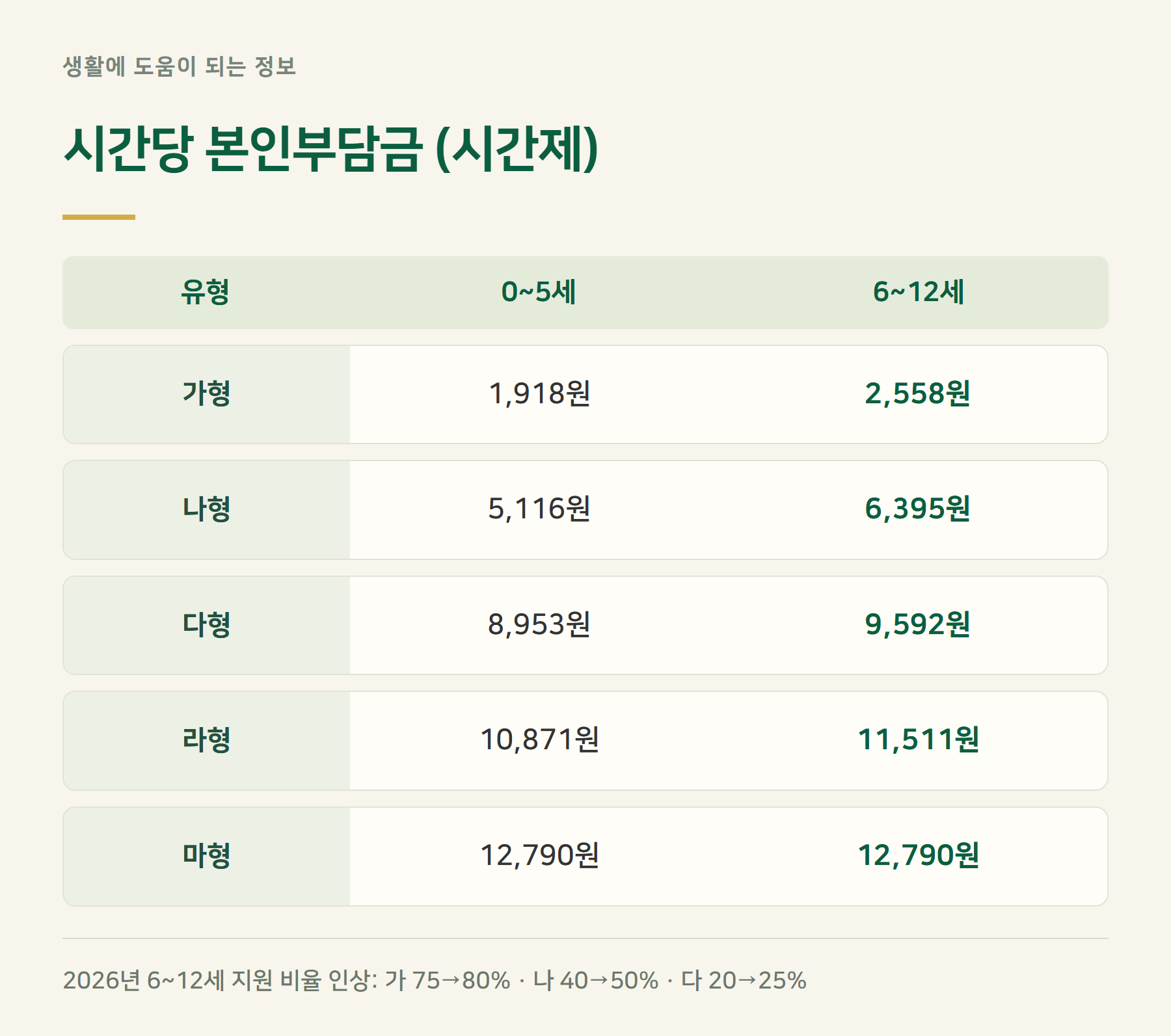The width and height of the screenshot is (1171, 1036).
Task: Select the 유형 column header
Action: [x=206, y=292]
